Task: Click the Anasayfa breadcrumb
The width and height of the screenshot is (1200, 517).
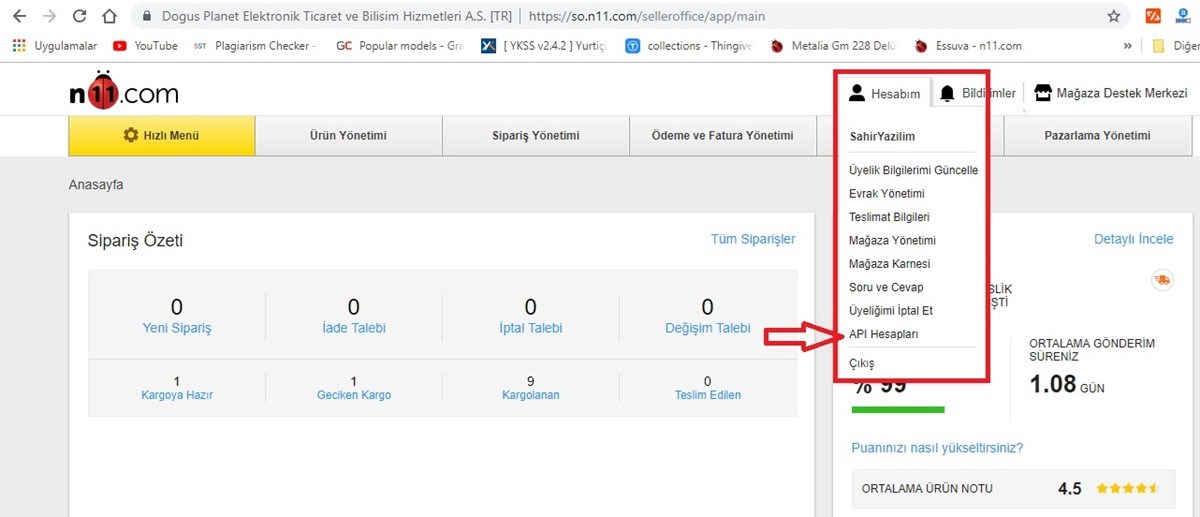Action: tap(96, 185)
